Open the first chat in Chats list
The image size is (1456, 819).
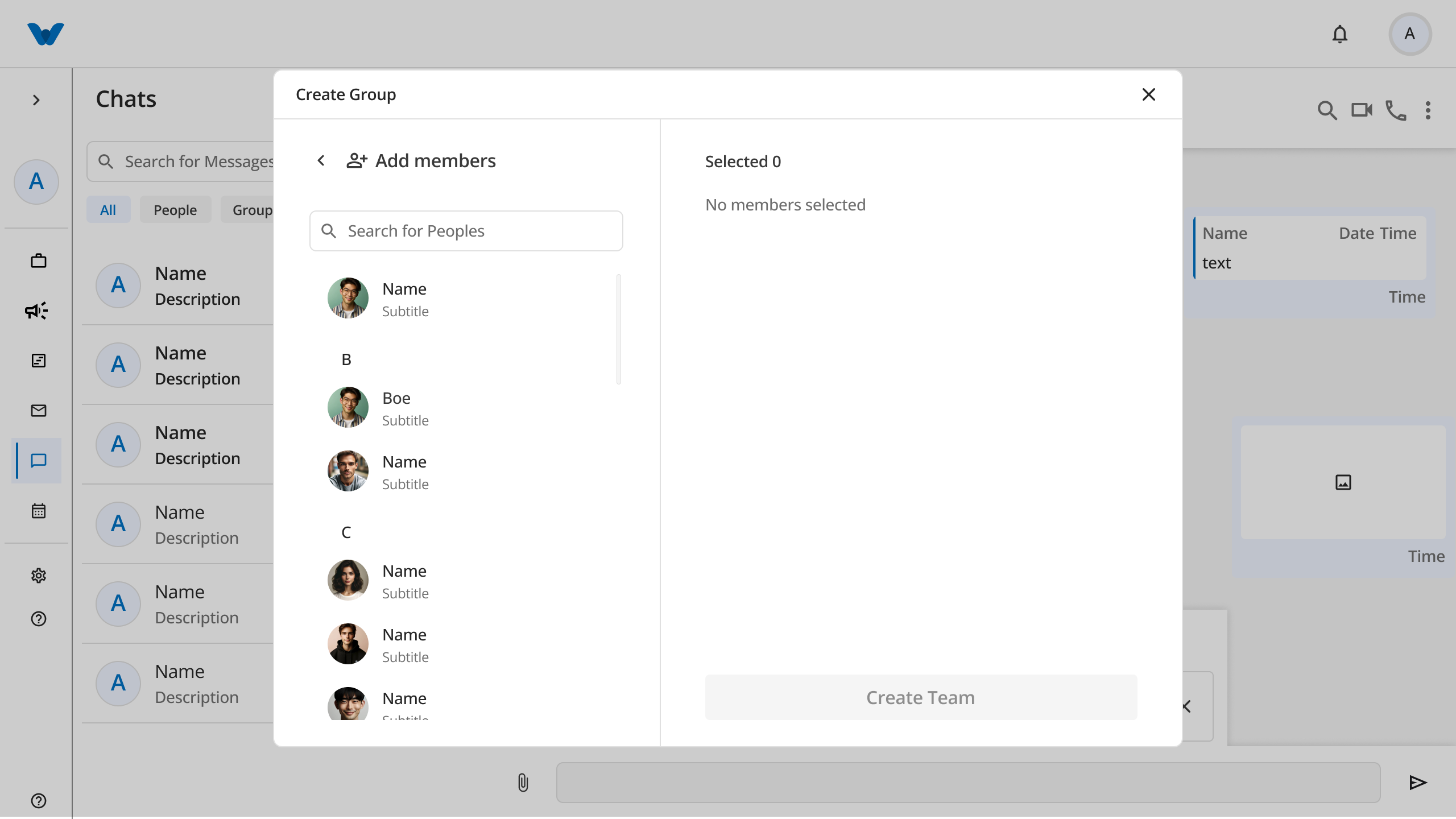[x=179, y=285]
